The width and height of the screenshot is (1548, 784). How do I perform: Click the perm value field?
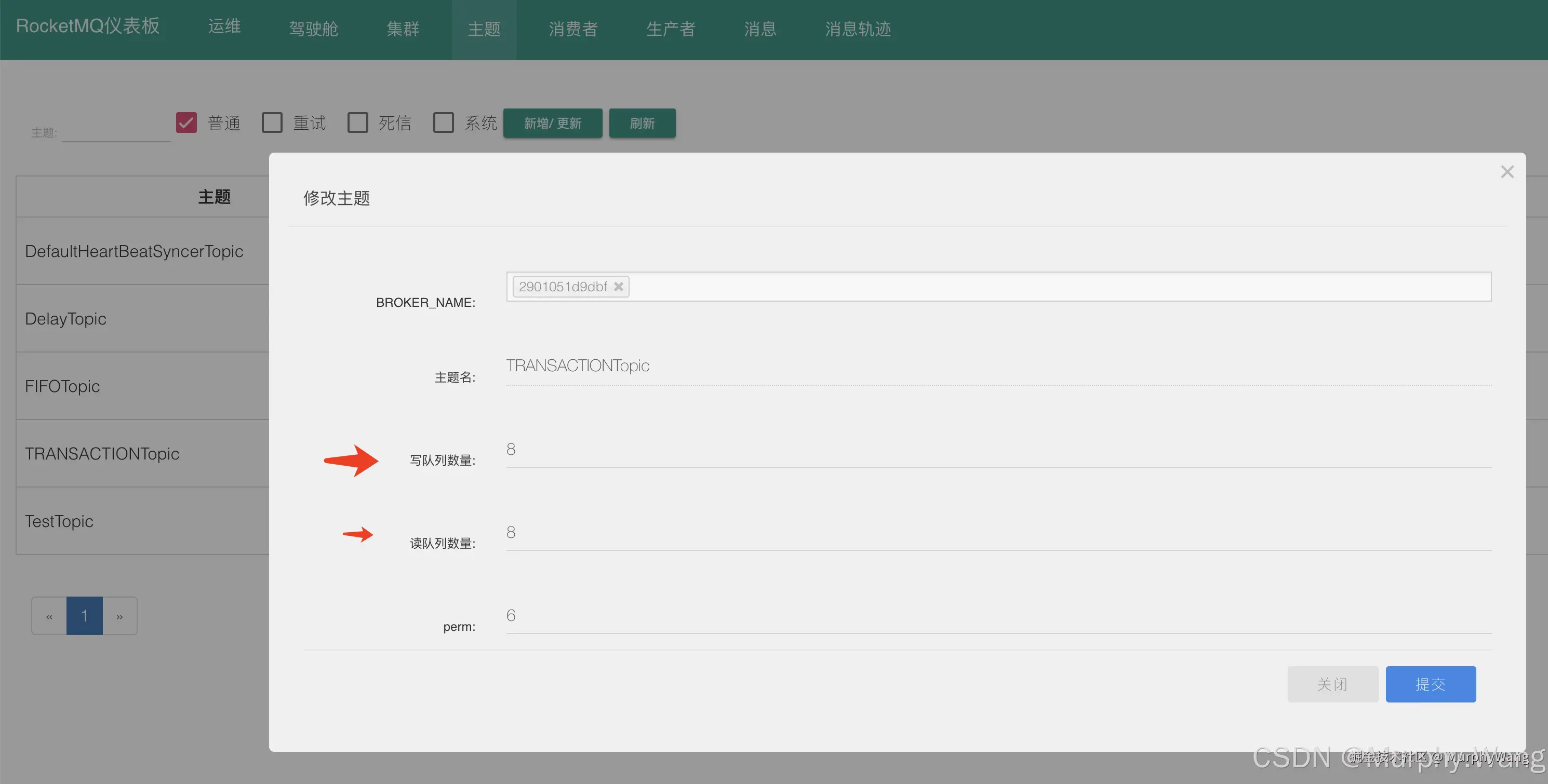[x=997, y=616]
